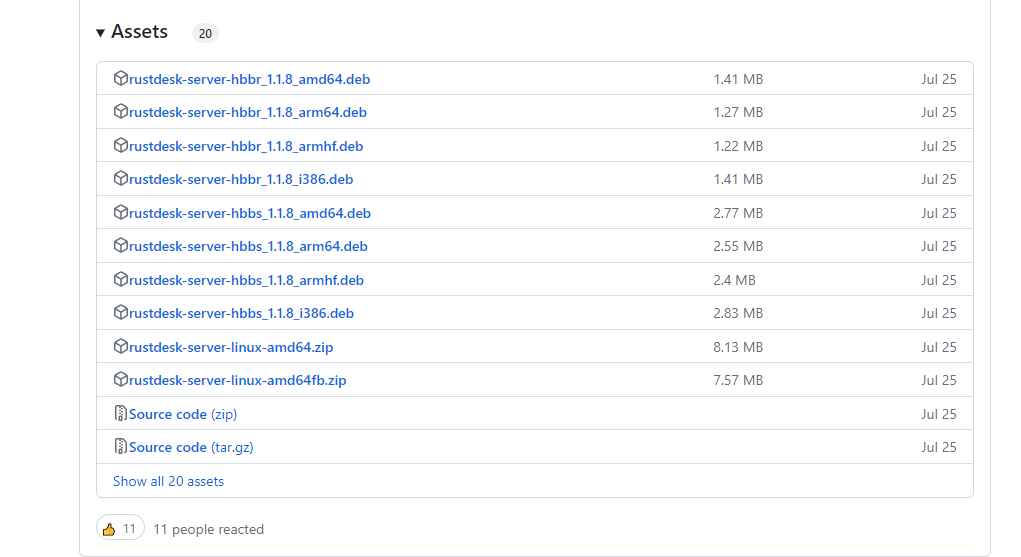Screen dimensions: 1021x557
Task: Click the package icon for hbbr_1.1.8_i386.deb
Action: [120, 179]
